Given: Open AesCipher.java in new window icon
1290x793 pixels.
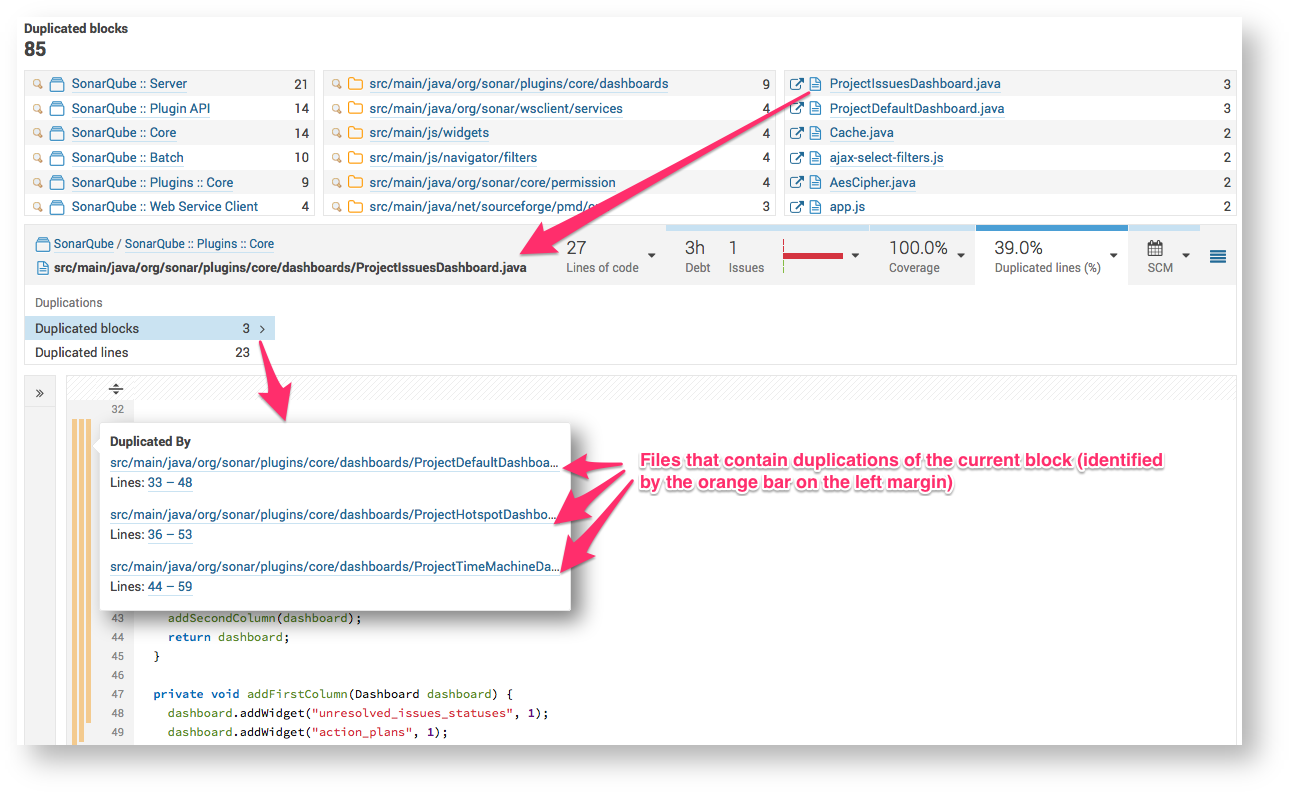Looking at the screenshot, I should pyautogui.click(x=797, y=183).
